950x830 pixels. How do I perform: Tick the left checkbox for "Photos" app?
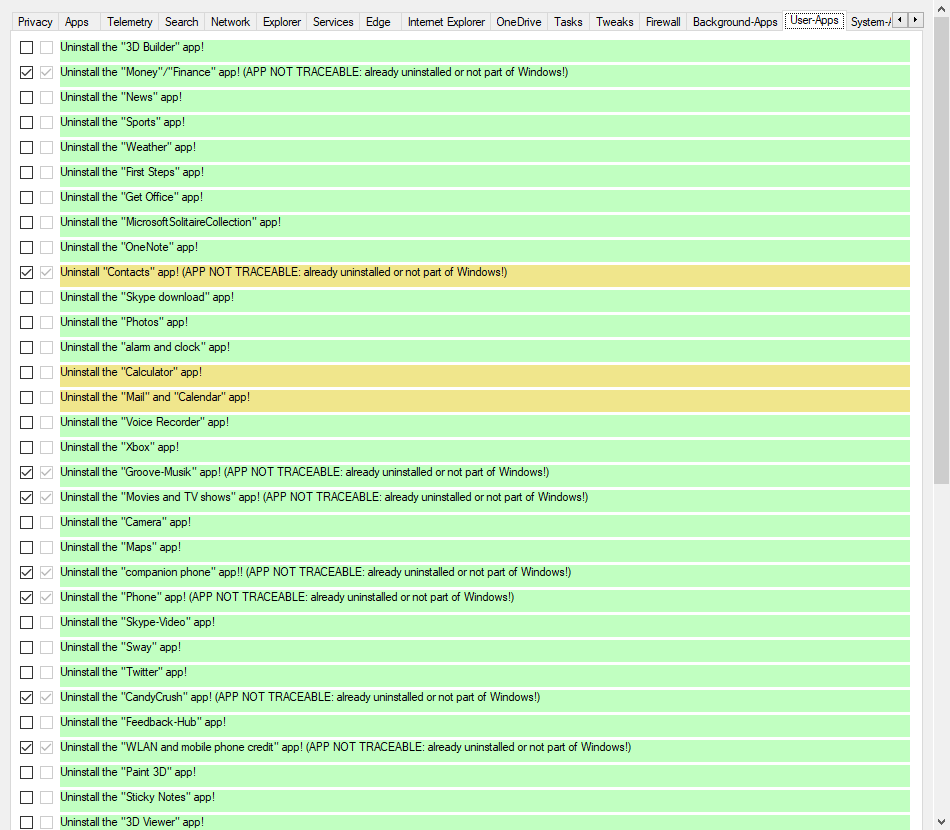[x=27, y=322]
